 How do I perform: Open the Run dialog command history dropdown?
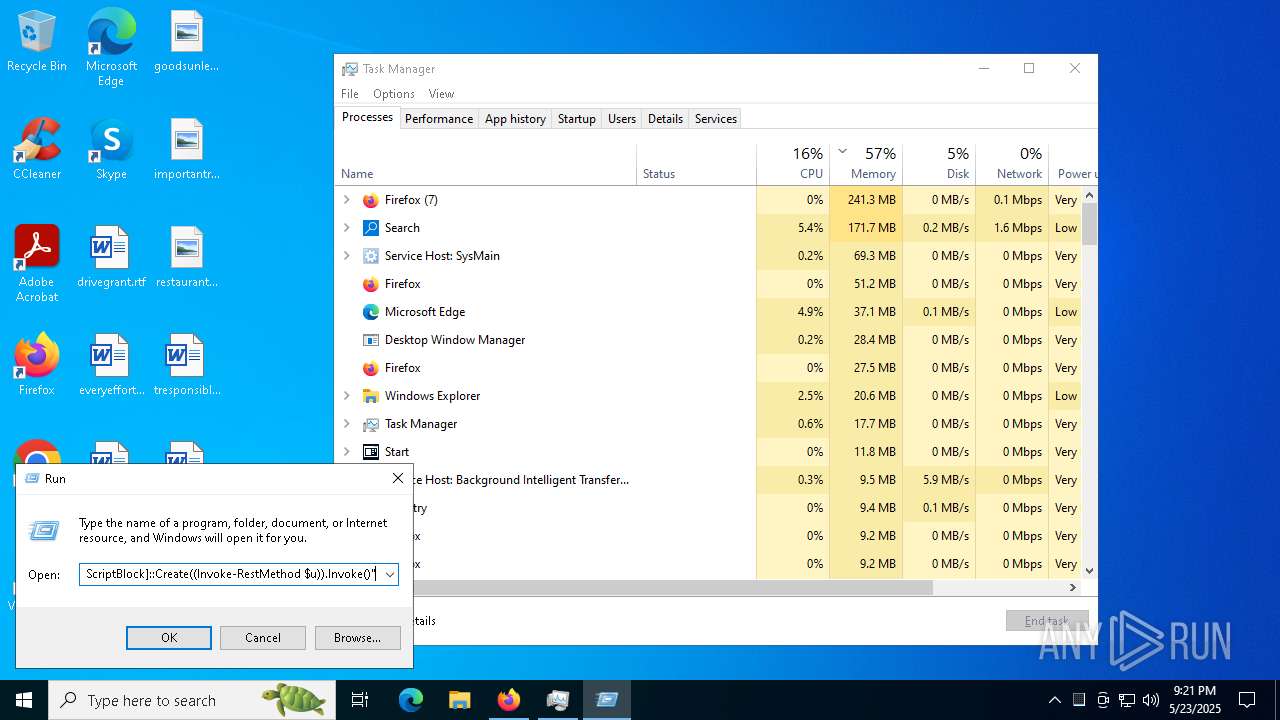389,575
